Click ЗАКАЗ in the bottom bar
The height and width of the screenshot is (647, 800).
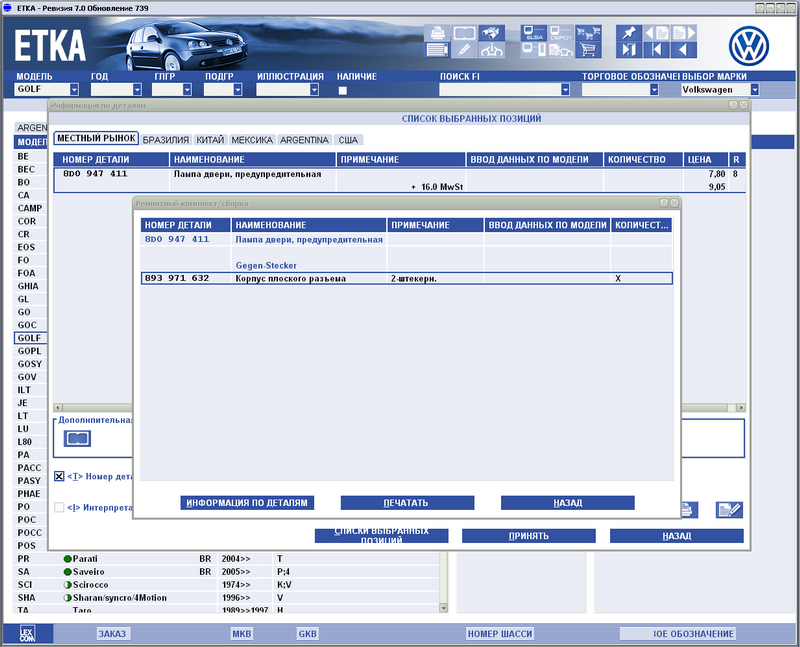pyautogui.click(x=112, y=634)
